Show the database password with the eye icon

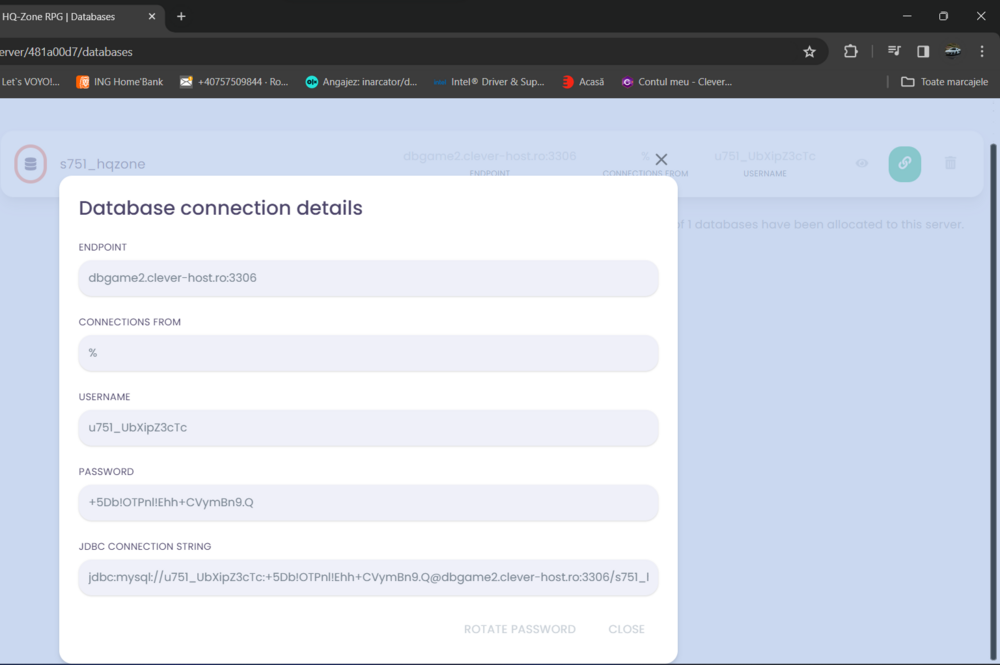click(862, 163)
